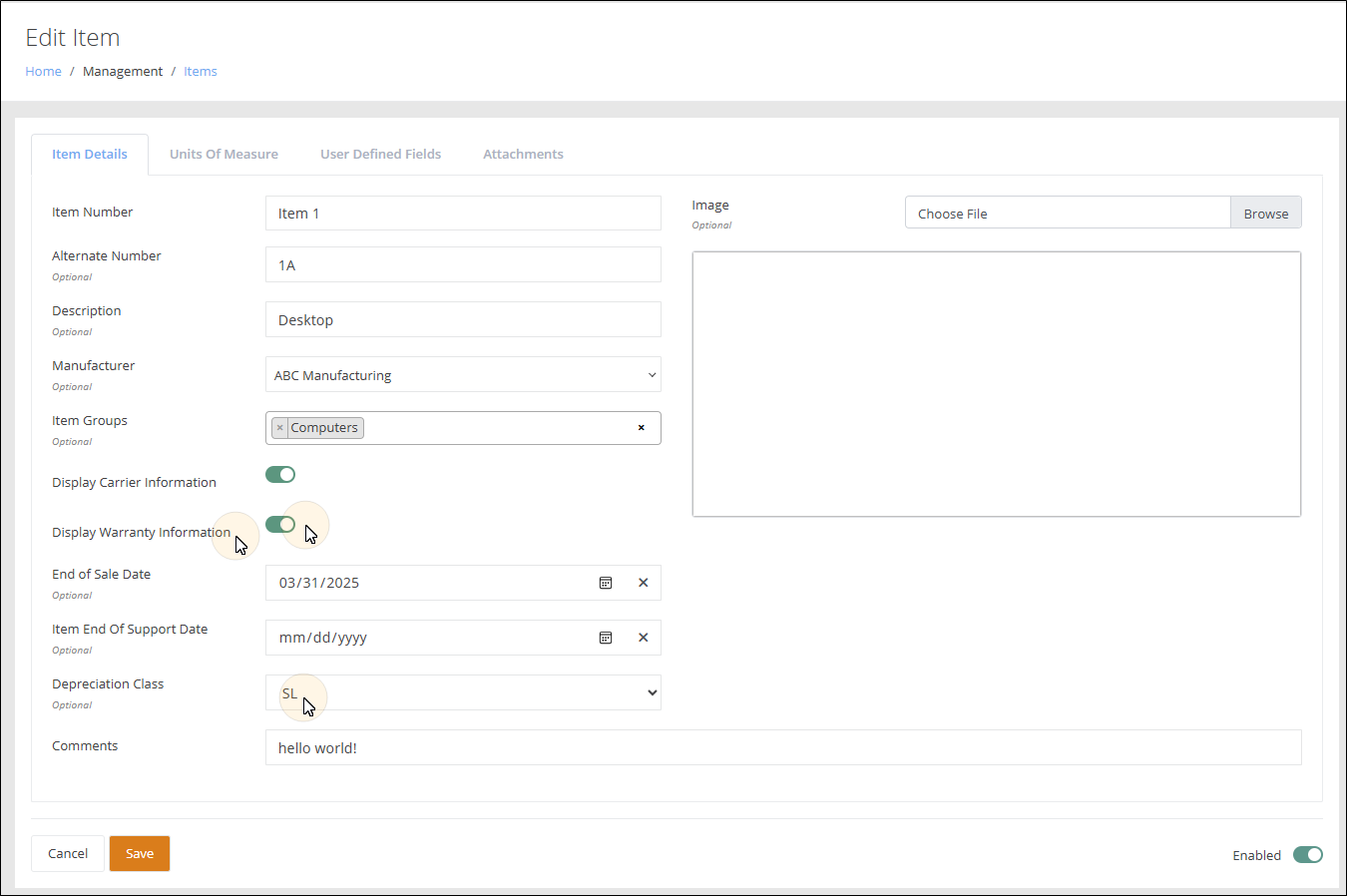This screenshot has height=896, width=1347.
Task: Switch to the Item Details tab
Action: click(90, 154)
